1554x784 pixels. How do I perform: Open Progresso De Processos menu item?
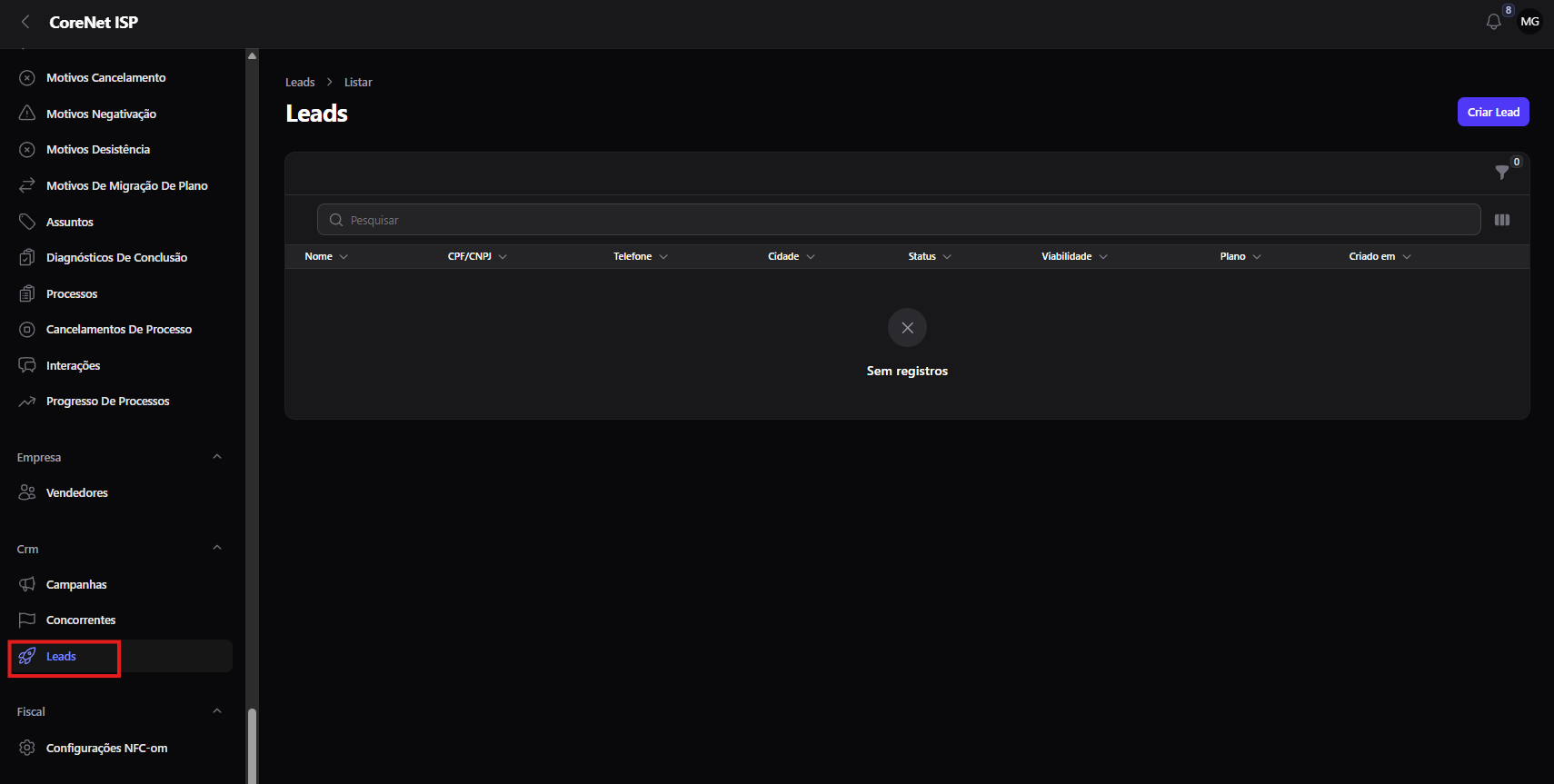108,402
